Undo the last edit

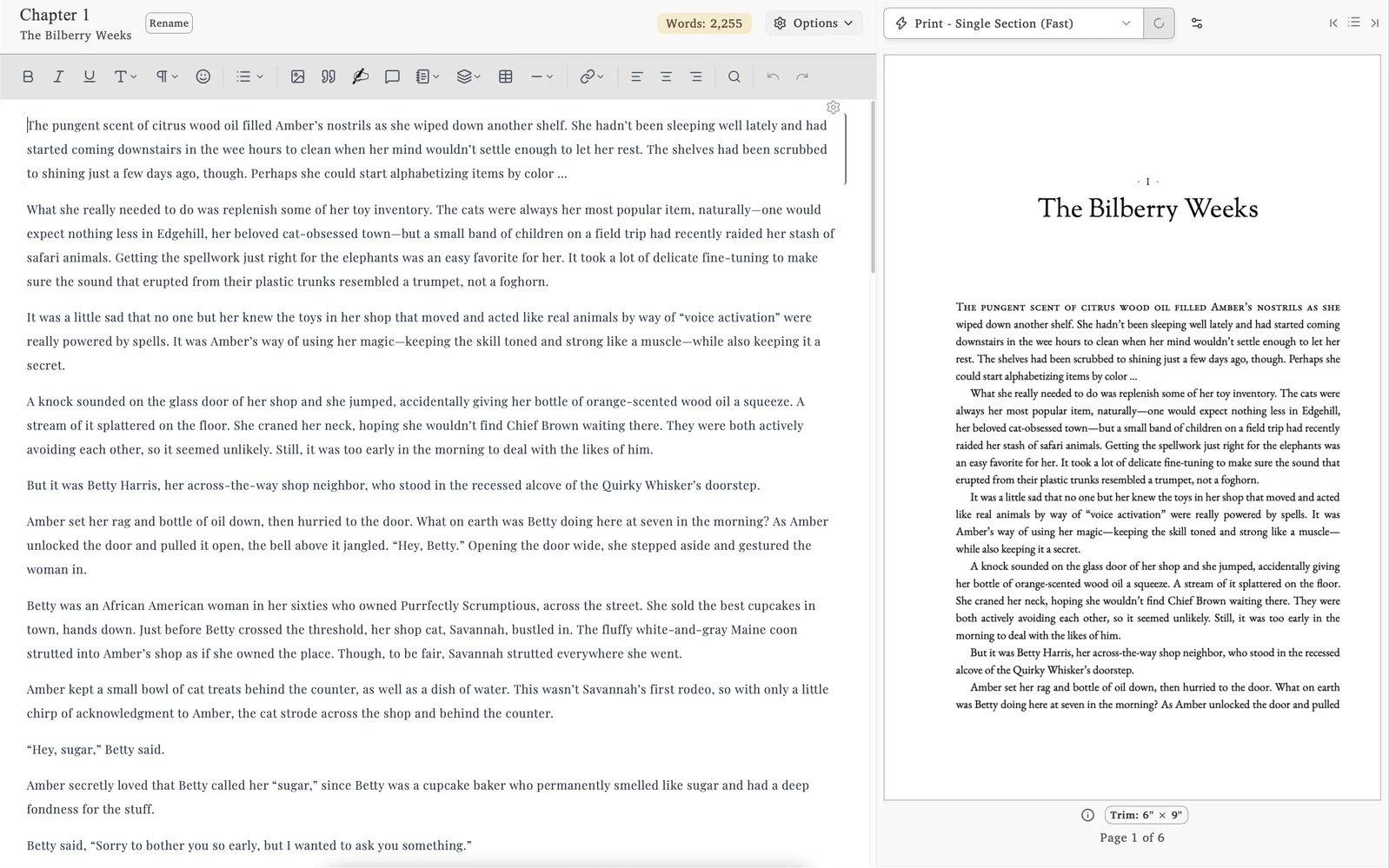pyautogui.click(x=773, y=76)
